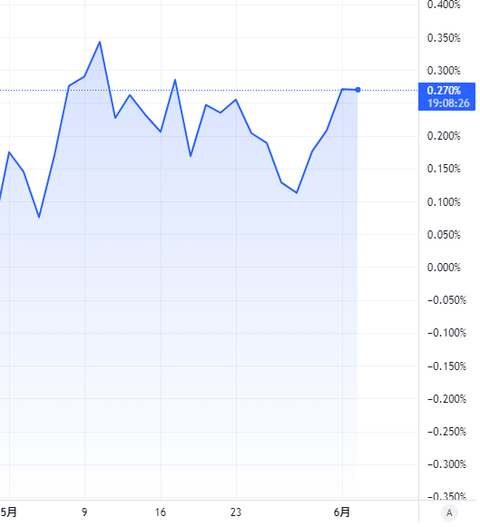Select date label 16 on time axis
This screenshot has height=527, width=480.
coord(161,512)
